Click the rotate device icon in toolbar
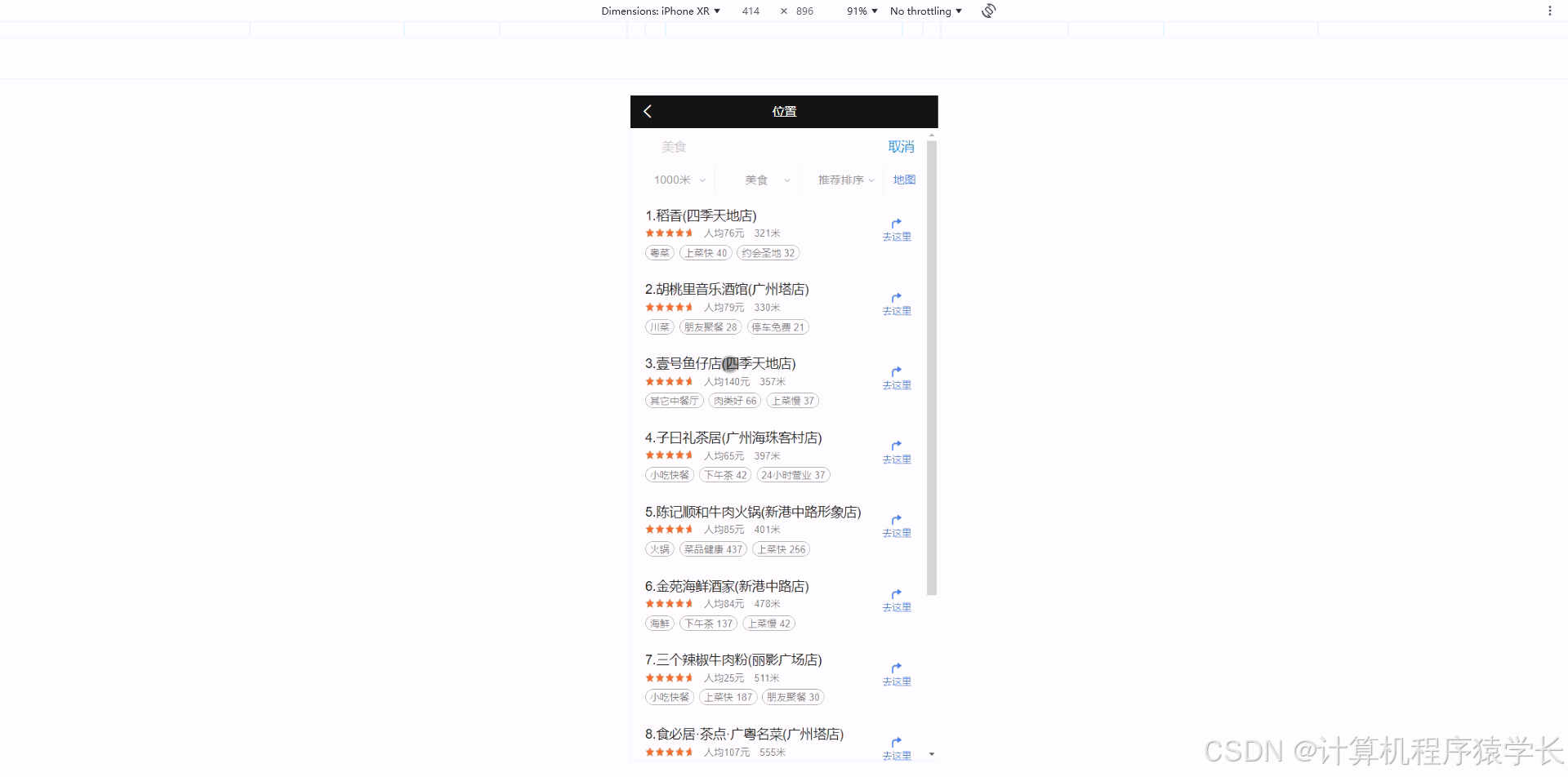 tap(988, 11)
